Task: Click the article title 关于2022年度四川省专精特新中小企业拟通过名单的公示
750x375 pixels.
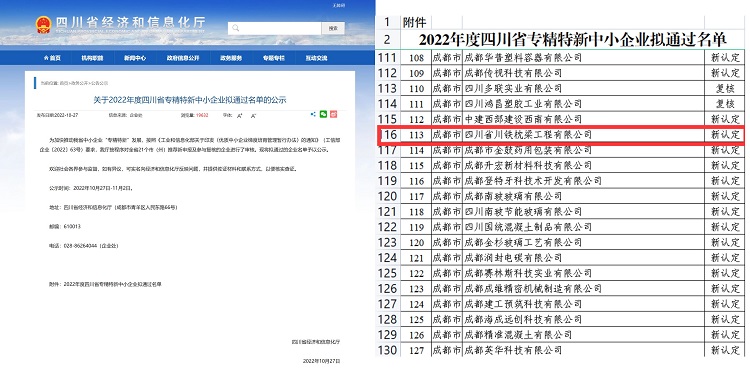Action: (x=189, y=99)
